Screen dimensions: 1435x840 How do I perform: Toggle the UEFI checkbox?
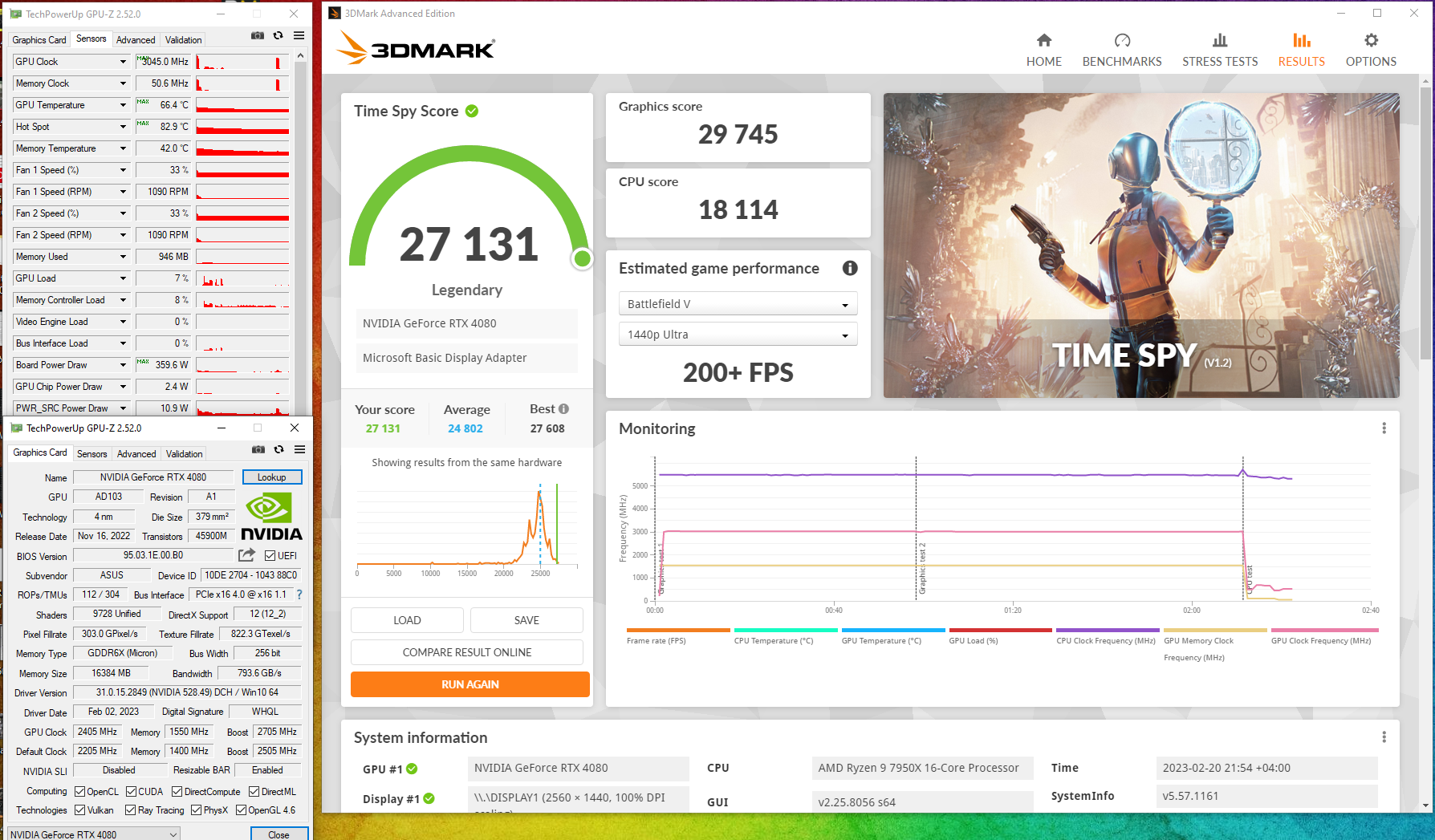point(270,556)
